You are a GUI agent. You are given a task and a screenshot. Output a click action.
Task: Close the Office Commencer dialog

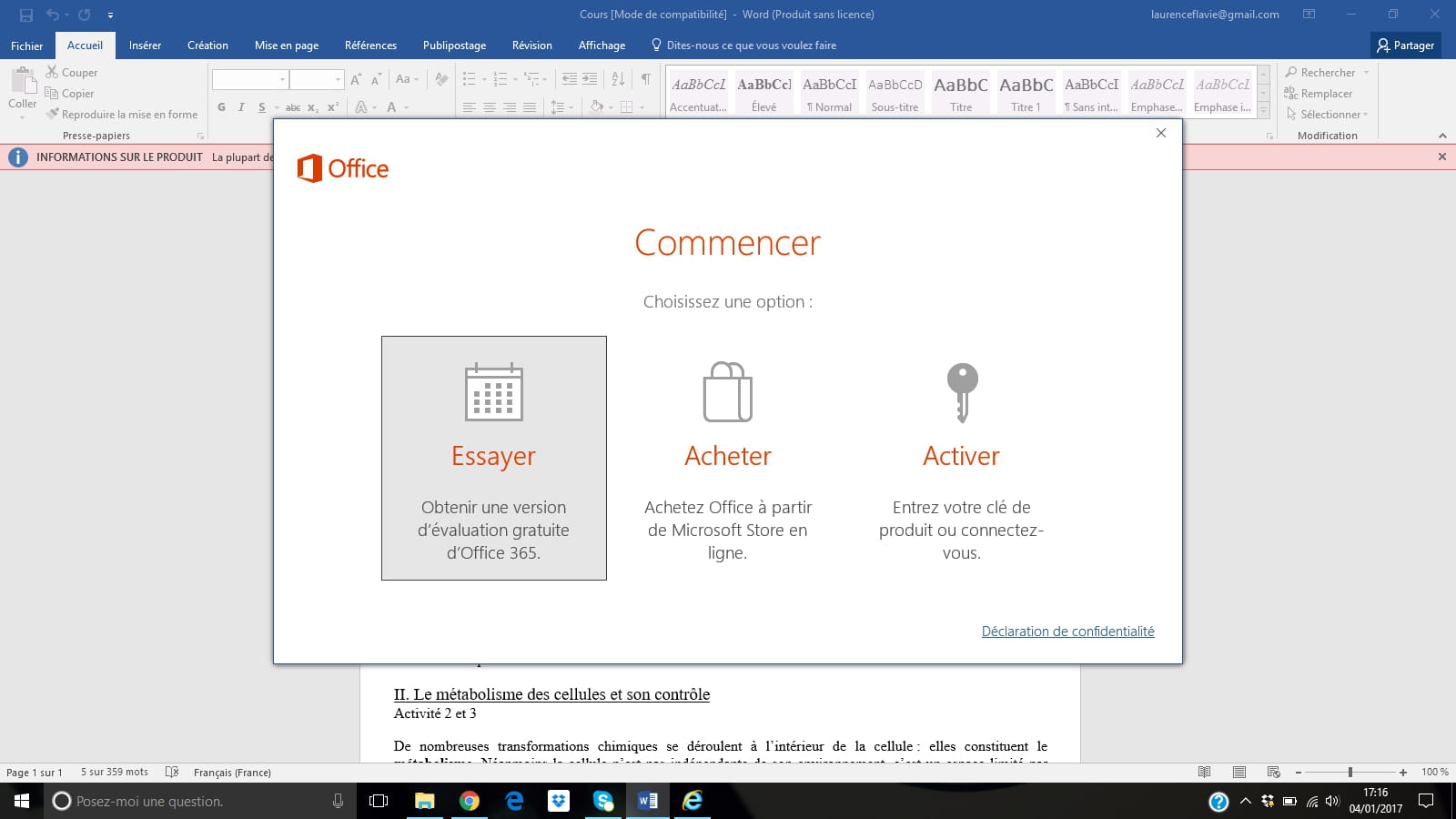click(x=1160, y=133)
